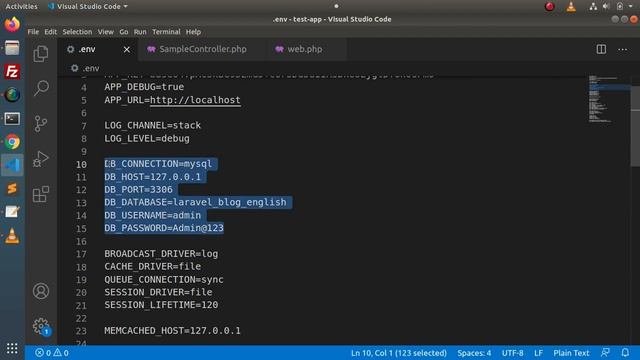Open the network status icon in top bar
The image size is (640, 360).
(593, 6)
